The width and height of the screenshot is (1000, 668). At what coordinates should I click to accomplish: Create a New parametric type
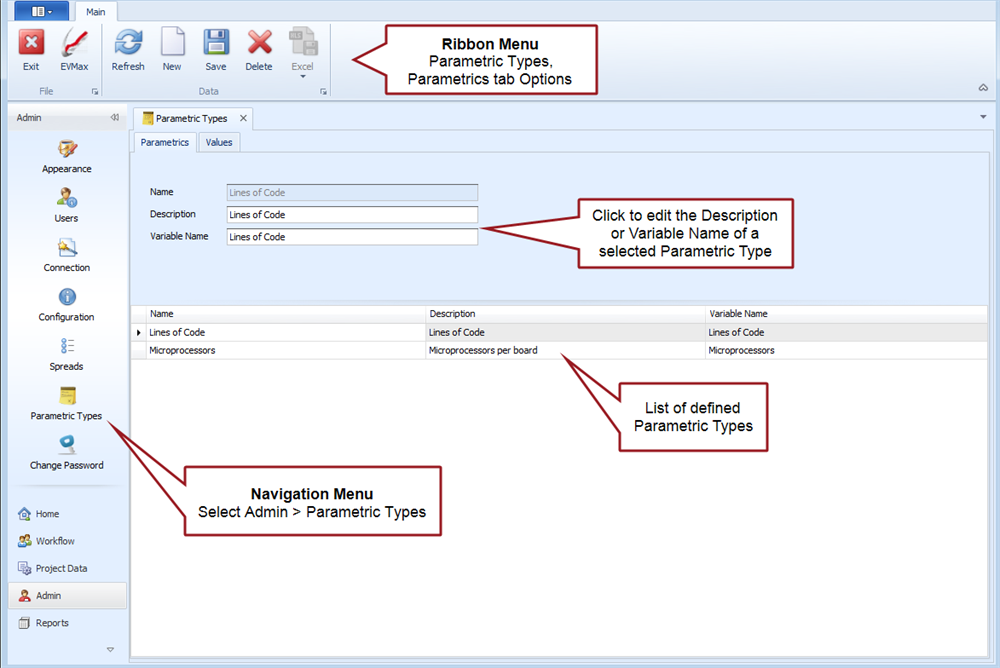pyautogui.click(x=172, y=44)
